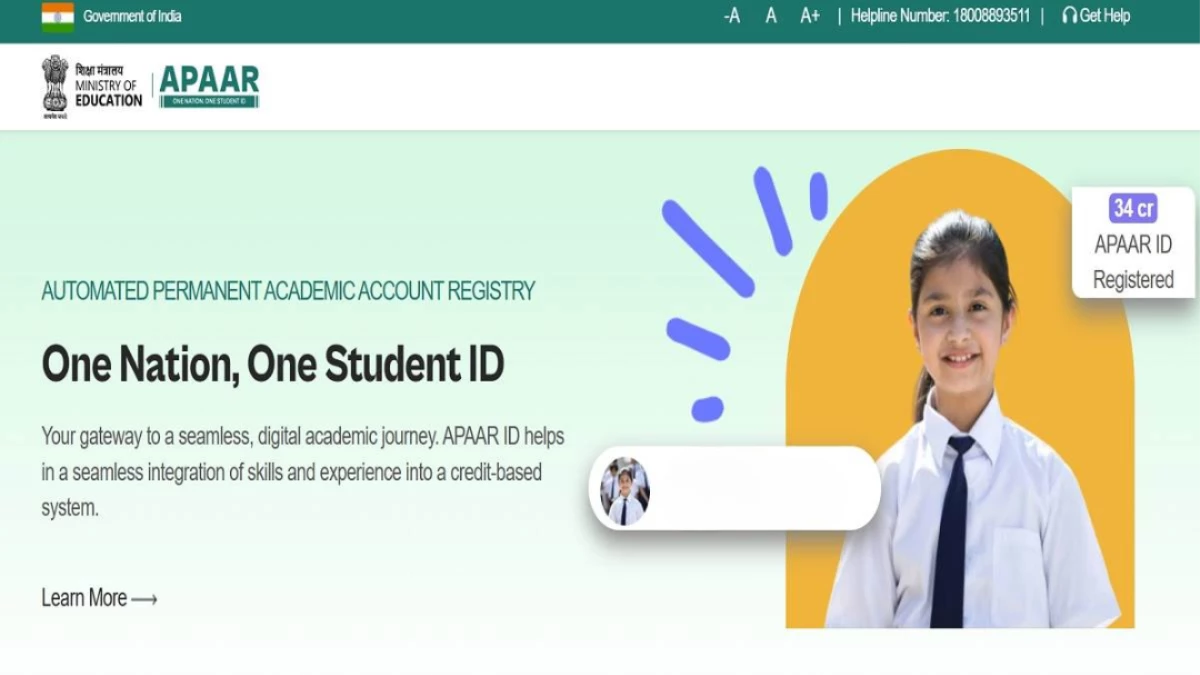Click the Automated Permanent Academic Account Registry text
The width and height of the screenshot is (1200, 675).
pos(288,291)
